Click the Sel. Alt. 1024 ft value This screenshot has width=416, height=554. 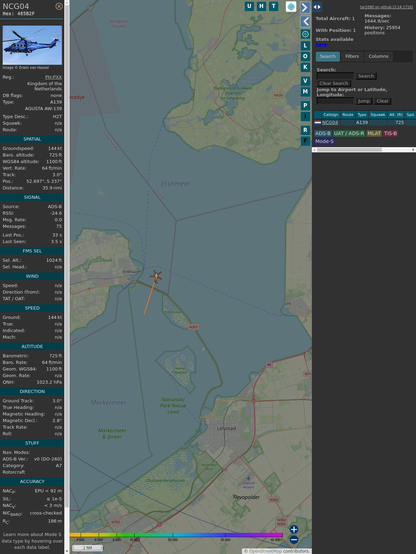[54, 260]
